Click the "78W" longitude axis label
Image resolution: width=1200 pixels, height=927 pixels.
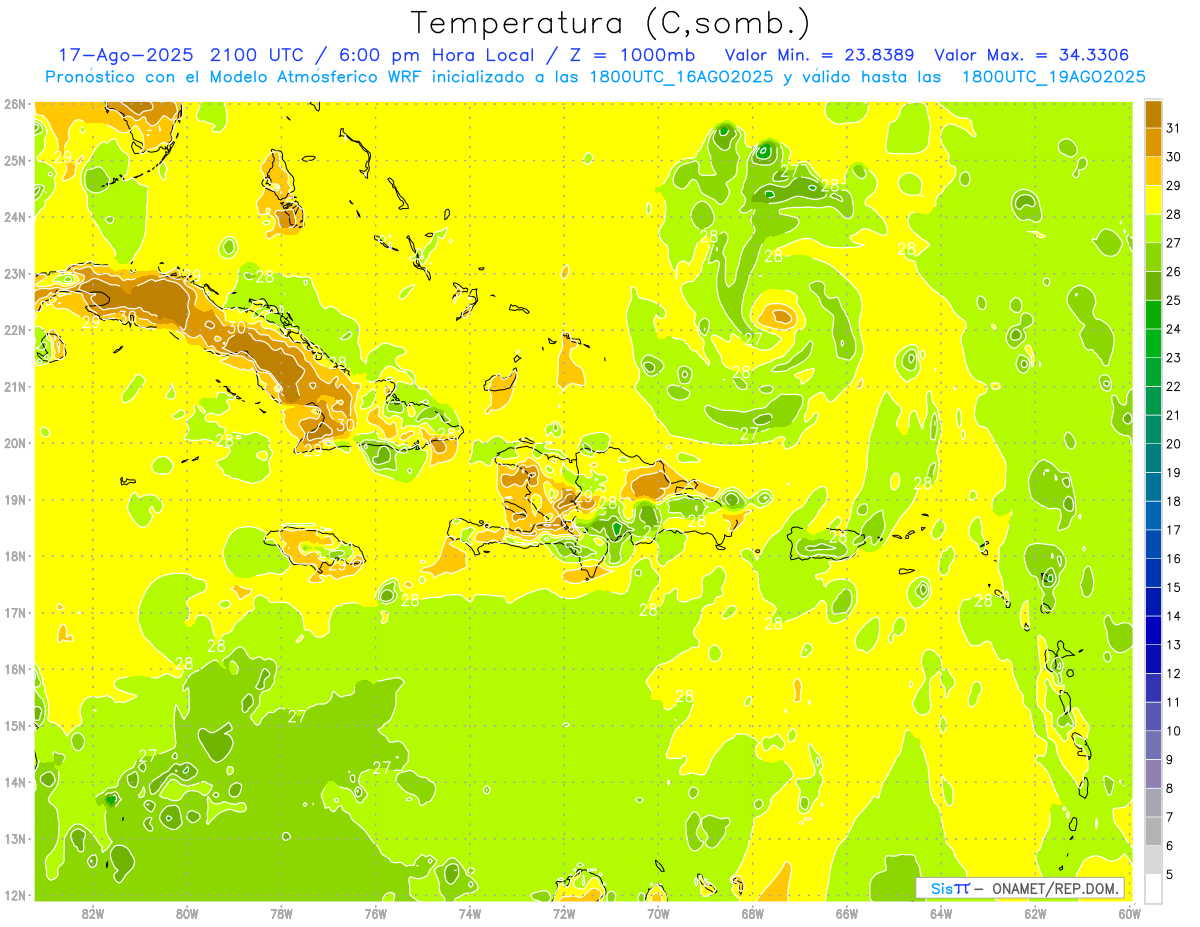pos(281,912)
